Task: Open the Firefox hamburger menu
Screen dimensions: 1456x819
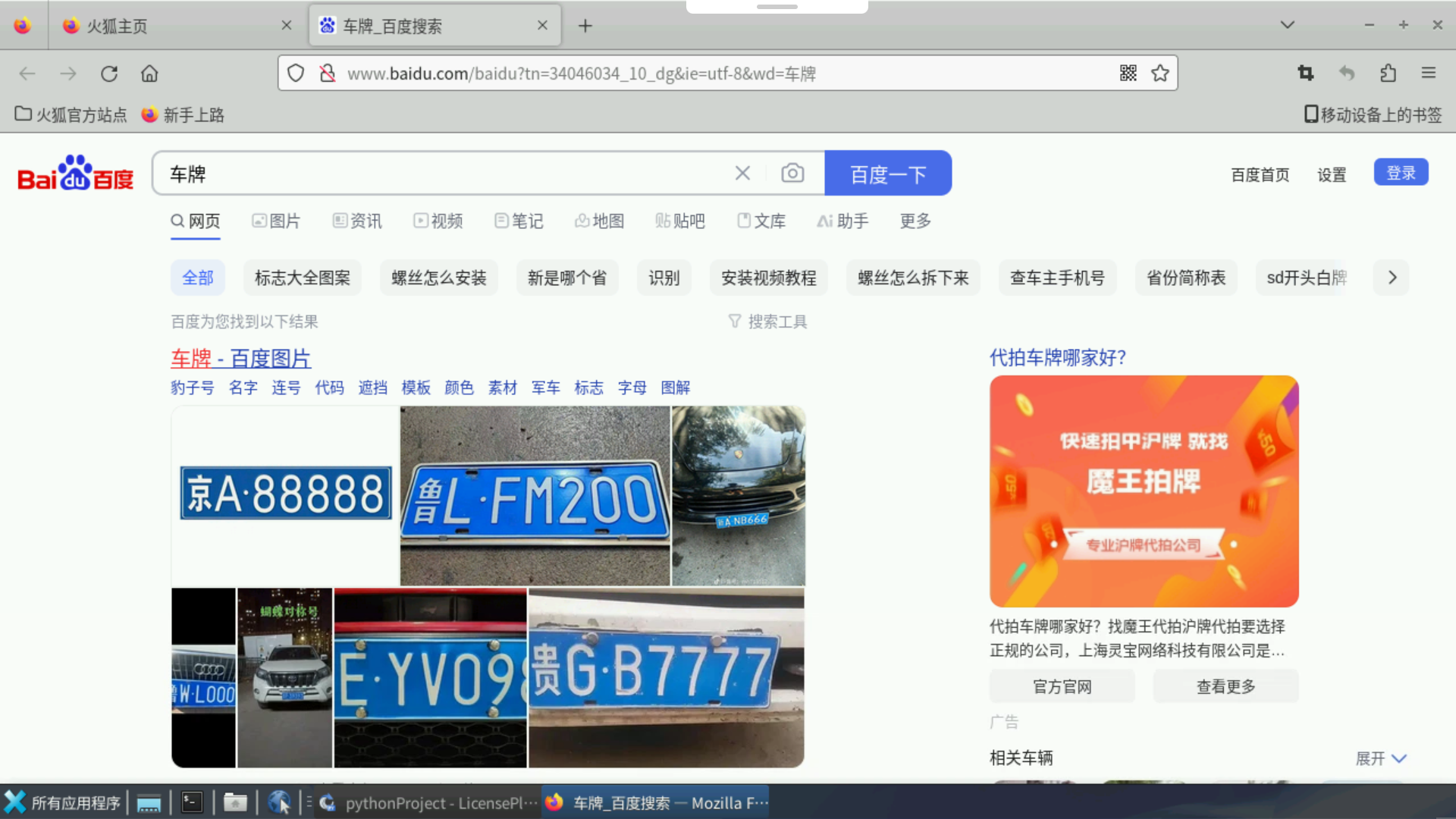Action: tap(1429, 73)
